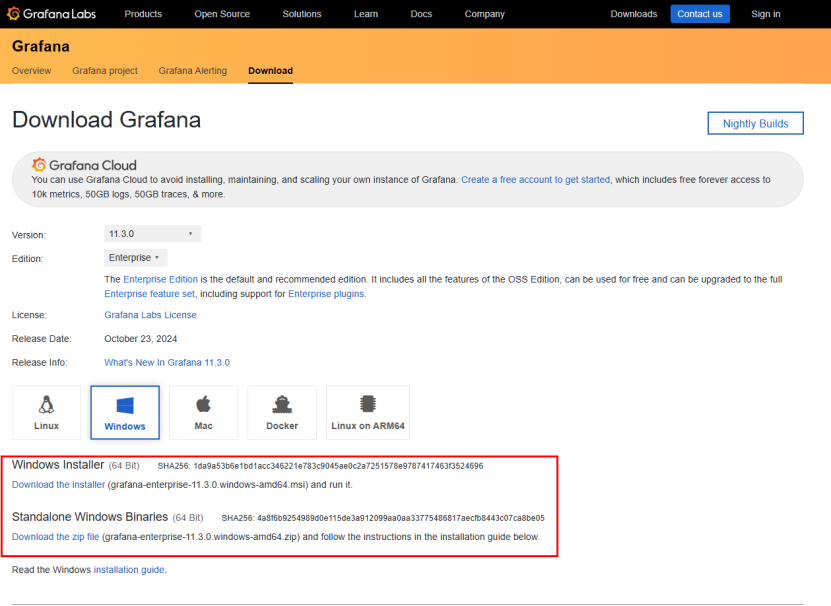Click Download the zip file link
The height and width of the screenshot is (606, 831).
56,537
